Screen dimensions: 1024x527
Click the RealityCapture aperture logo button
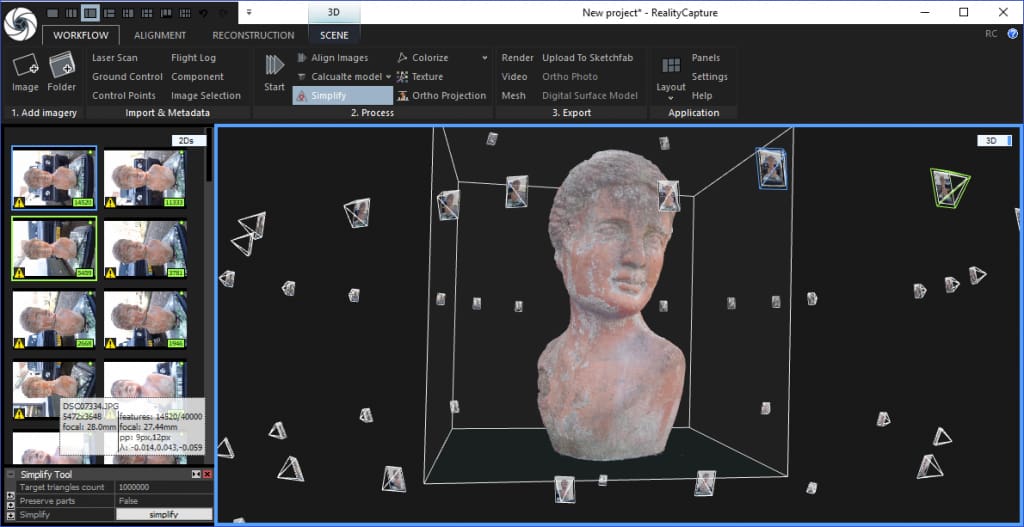pos(20,24)
